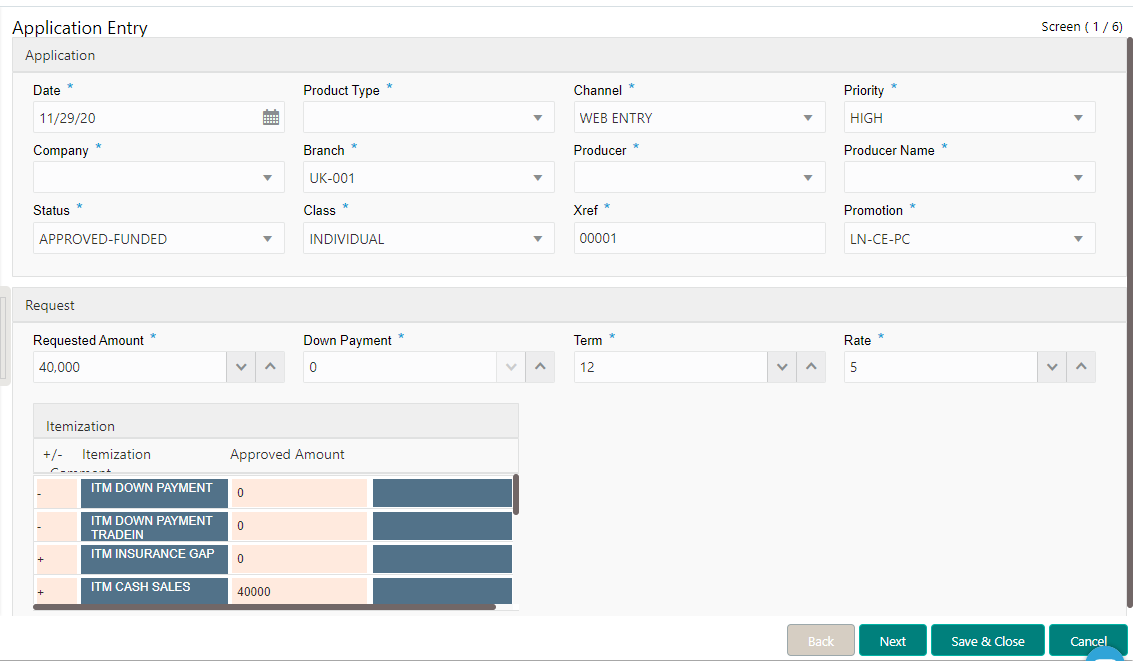Click the Itemization table vertical scrollbar

(x=516, y=495)
